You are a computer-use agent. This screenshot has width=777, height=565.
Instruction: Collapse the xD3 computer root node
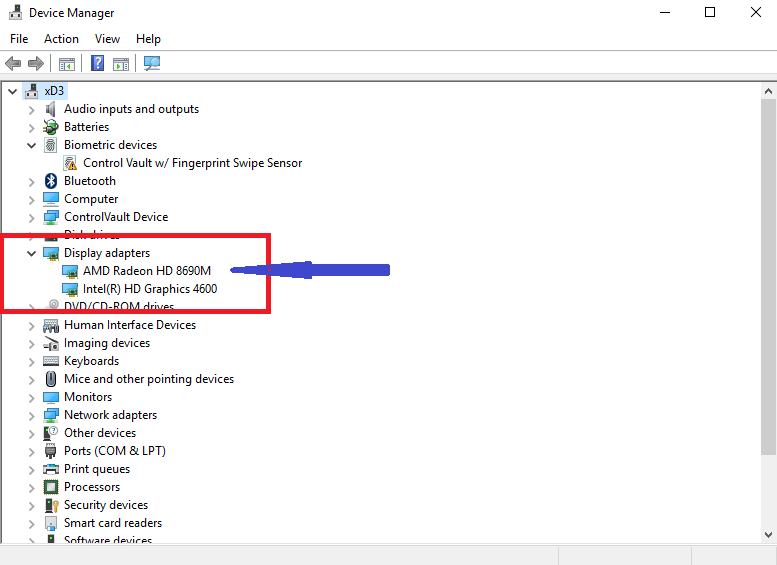[x=12, y=91]
